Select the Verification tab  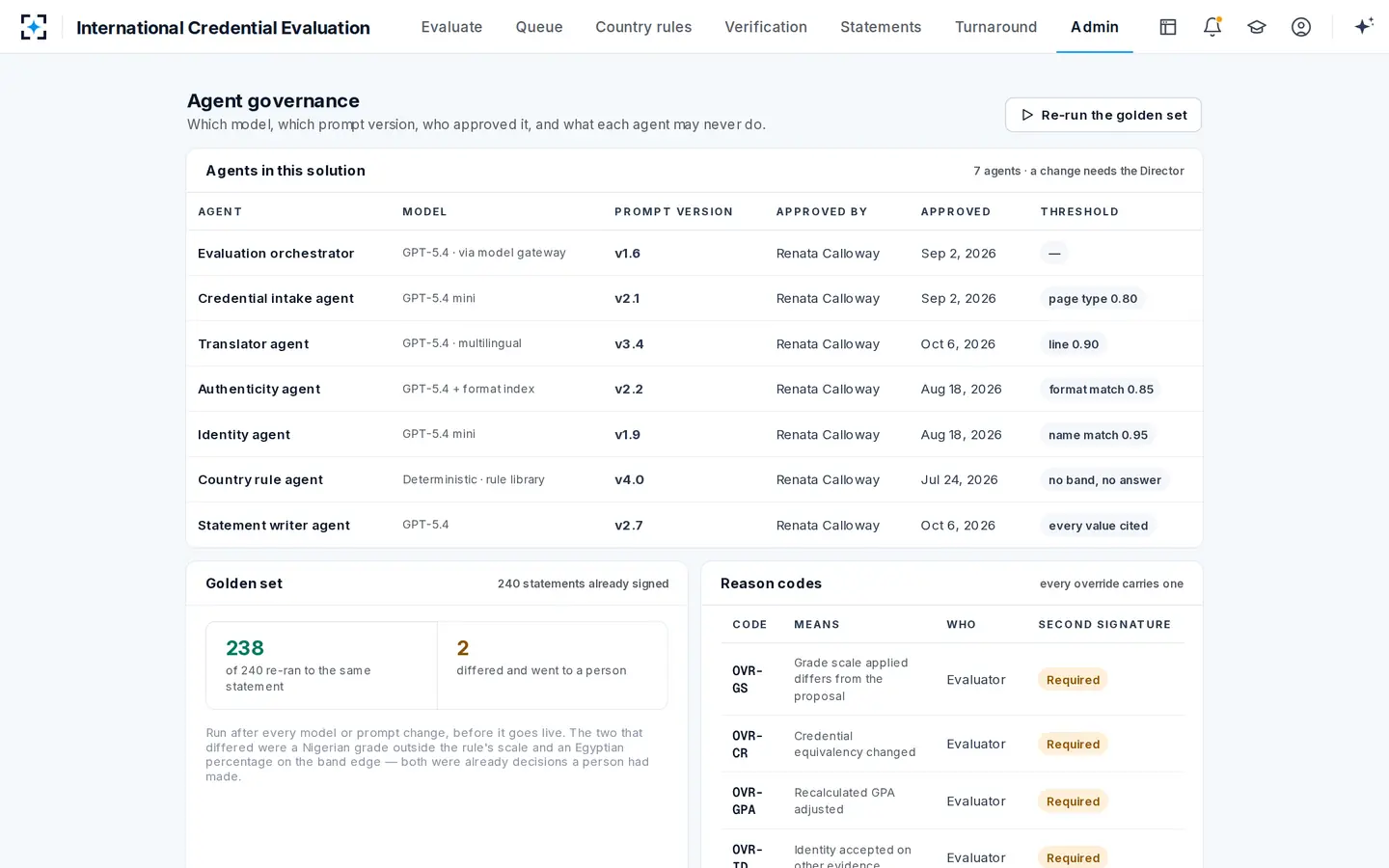coord(766,27)
